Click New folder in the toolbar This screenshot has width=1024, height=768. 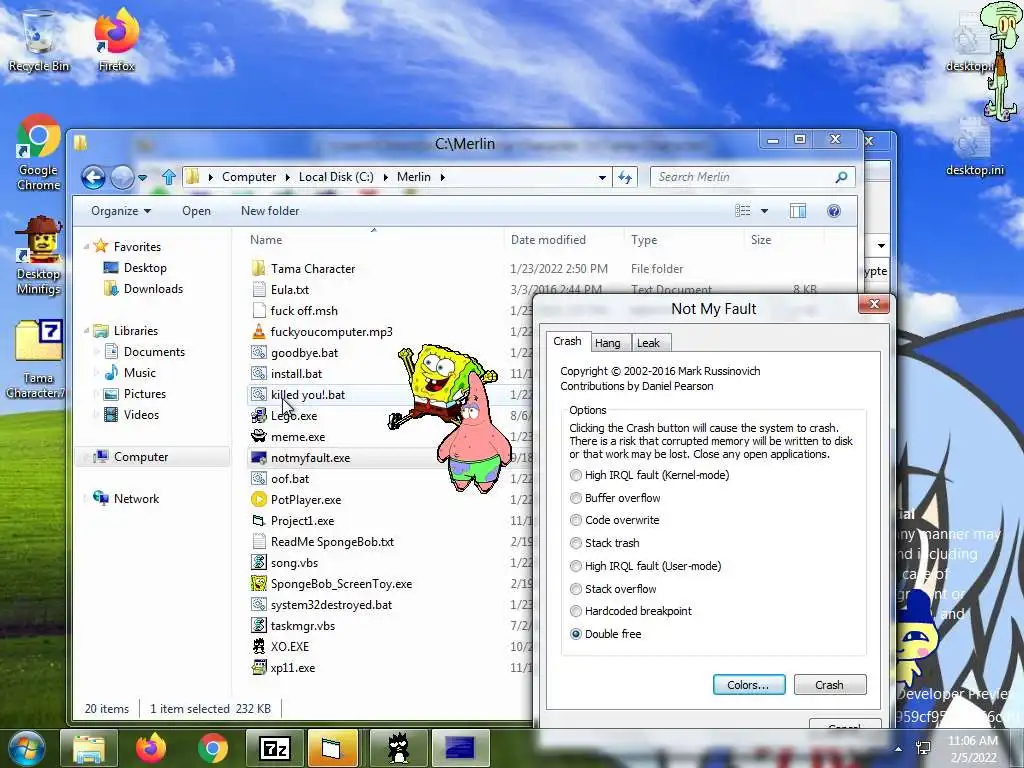point(270,211)
